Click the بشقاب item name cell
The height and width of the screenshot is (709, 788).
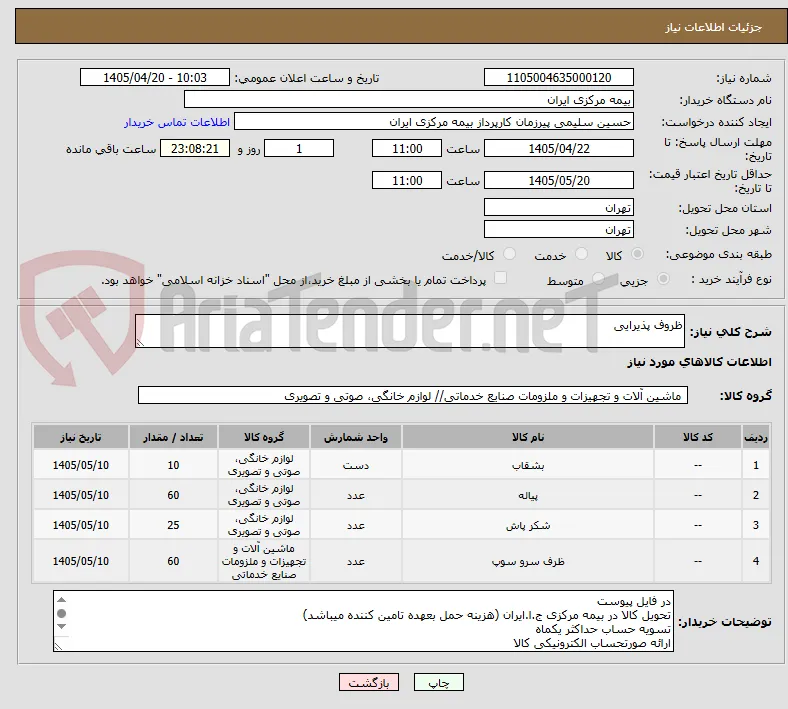pos(528,465)
